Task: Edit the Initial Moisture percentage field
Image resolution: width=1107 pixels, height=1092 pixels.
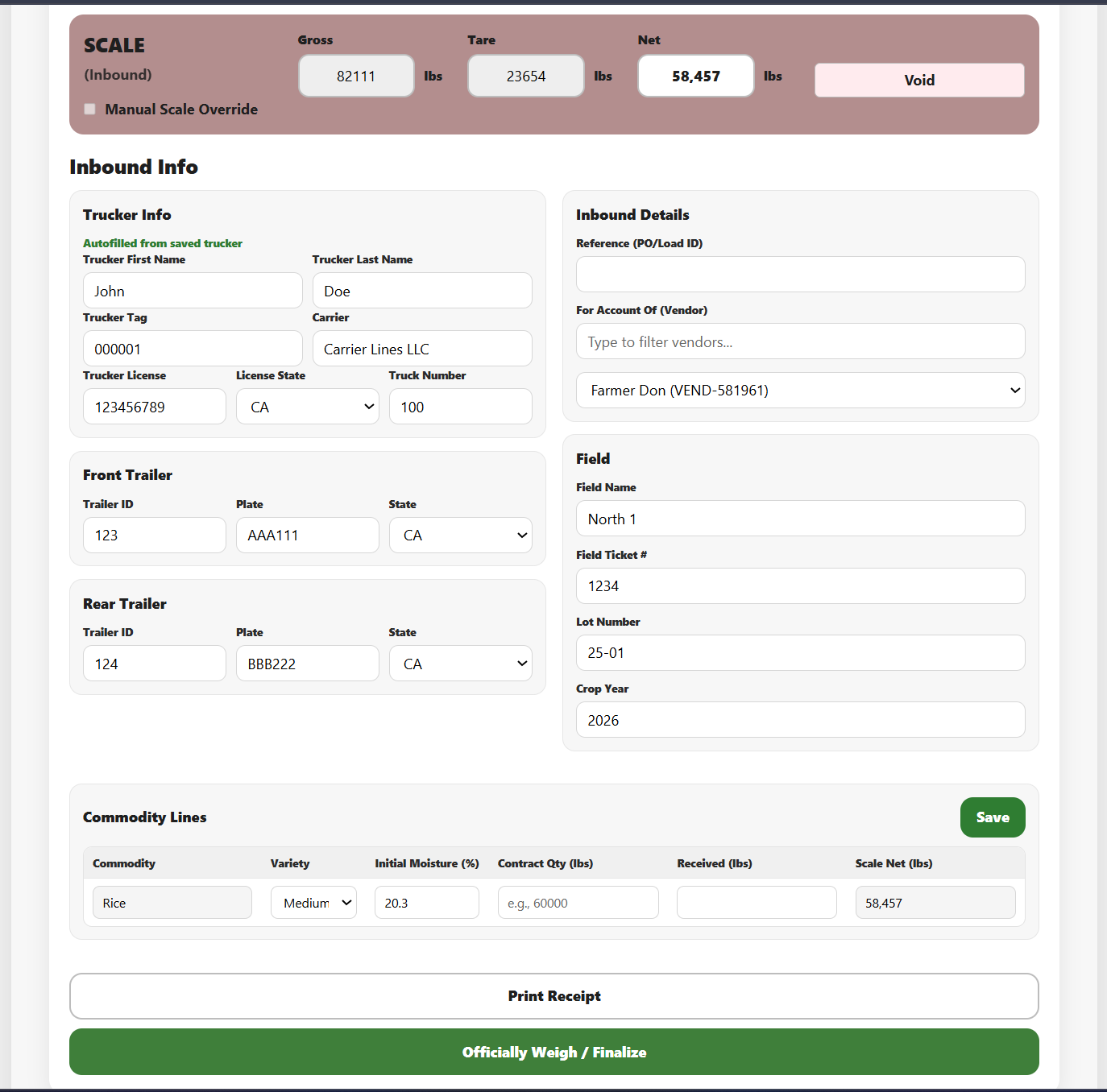Action: tap(426, 903)
